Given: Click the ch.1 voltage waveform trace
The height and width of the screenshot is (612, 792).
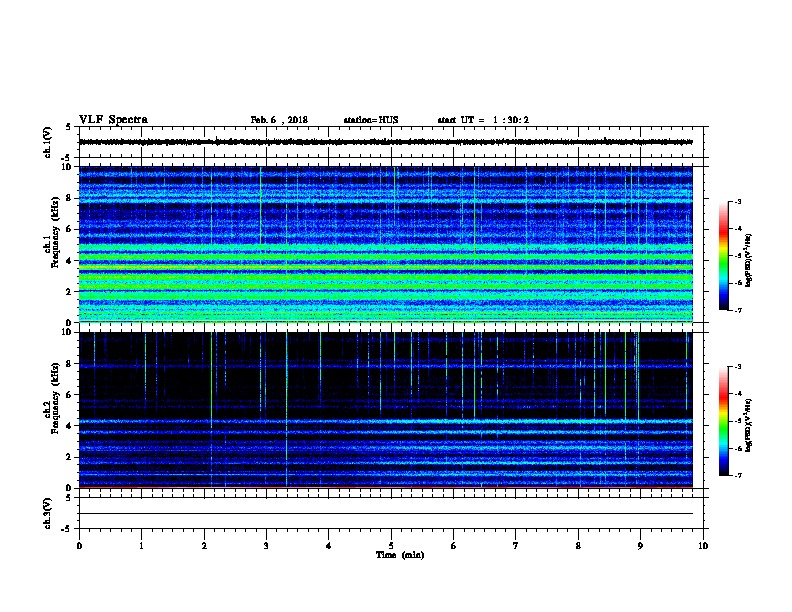Looking at the screenshot, I should coord(385,142).
